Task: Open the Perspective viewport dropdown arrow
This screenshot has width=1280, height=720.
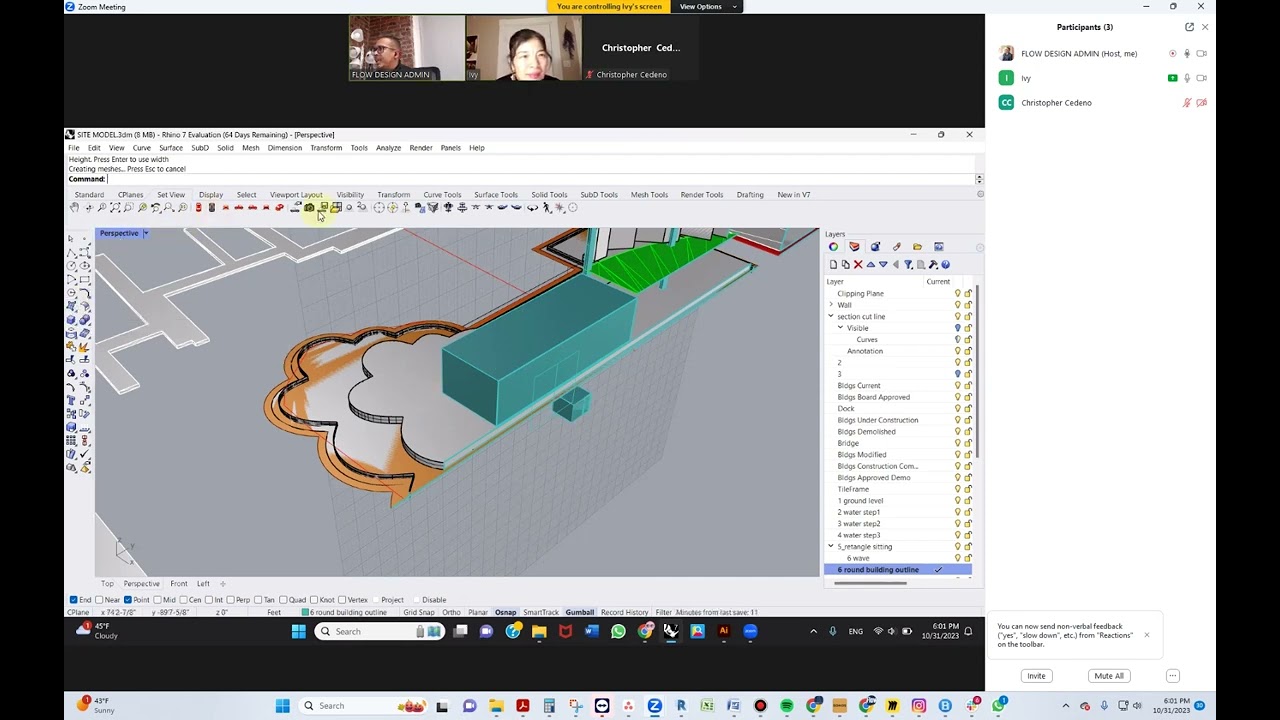Action: pyautogui.click(x=146, y=233)
